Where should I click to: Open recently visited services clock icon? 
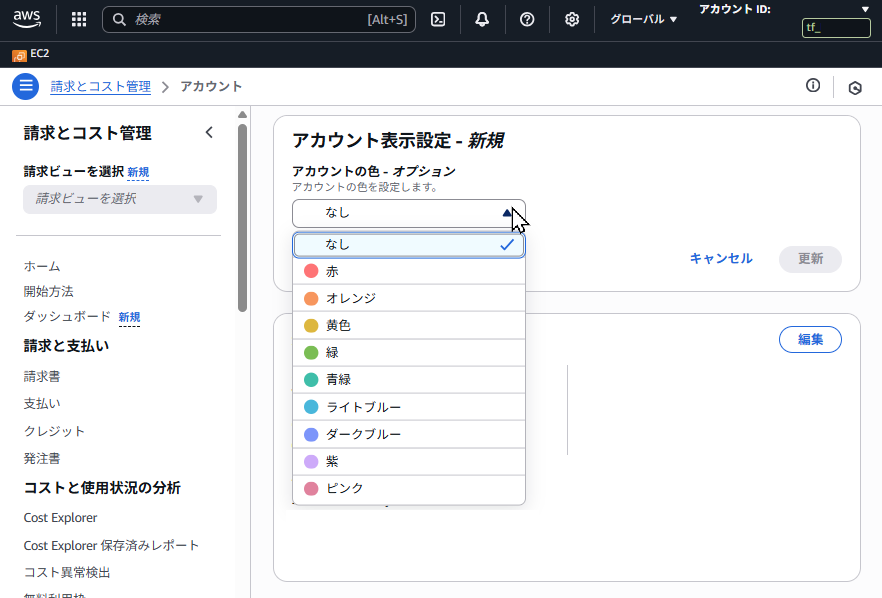[855, 88]
